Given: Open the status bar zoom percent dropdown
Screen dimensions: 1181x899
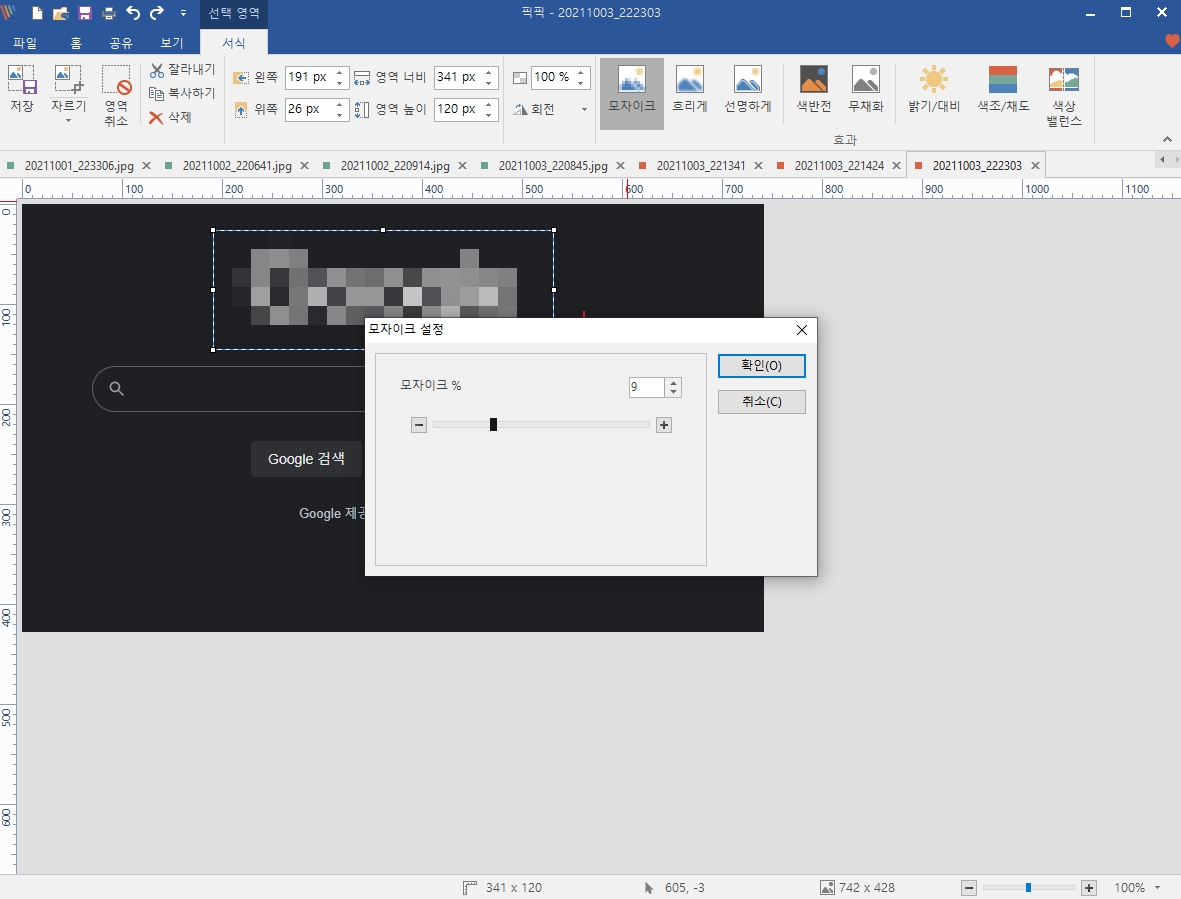Looking at the screenshot, I should [x=1158, y=888].
